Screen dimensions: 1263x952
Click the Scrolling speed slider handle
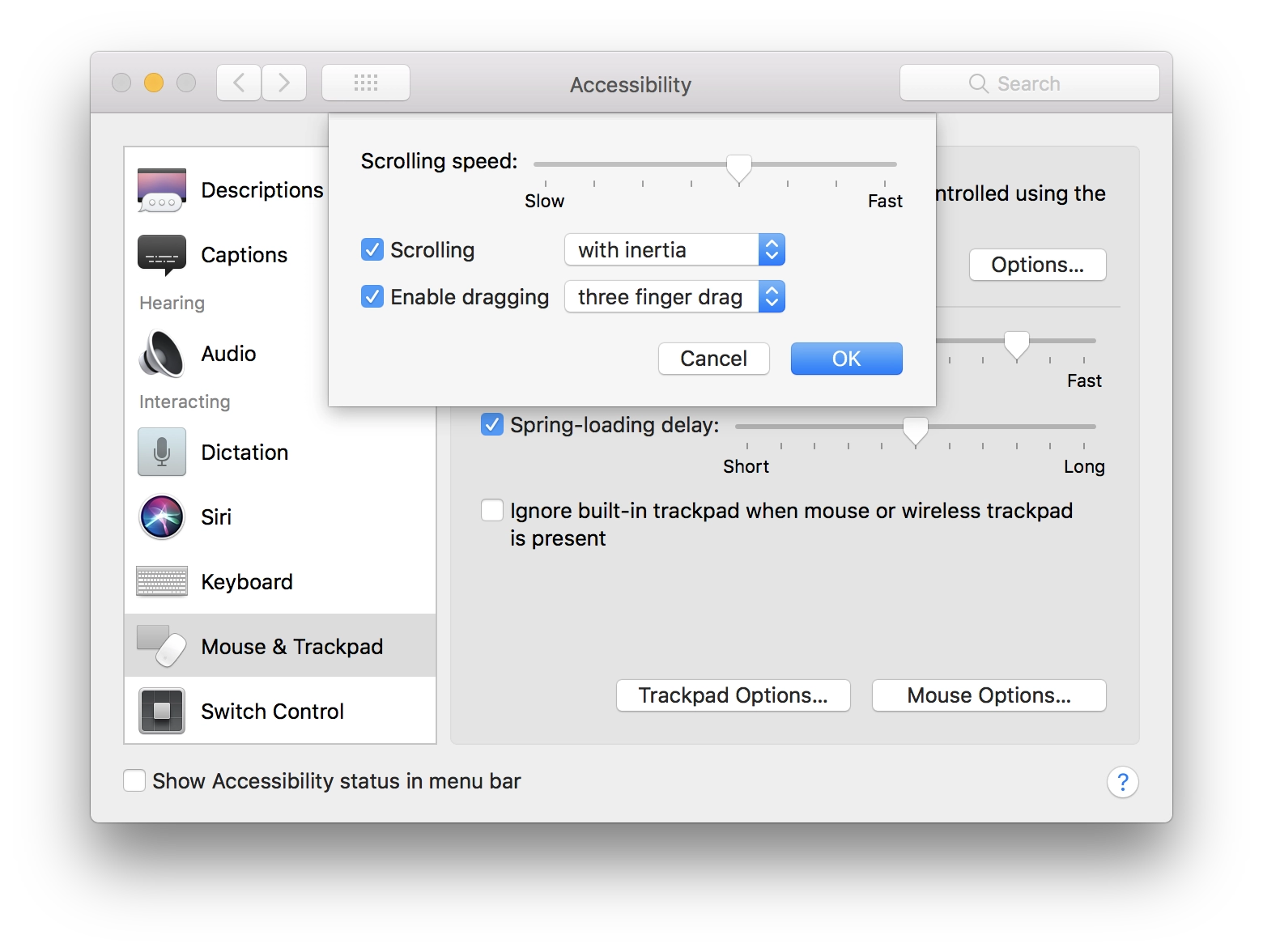point(738,168)
